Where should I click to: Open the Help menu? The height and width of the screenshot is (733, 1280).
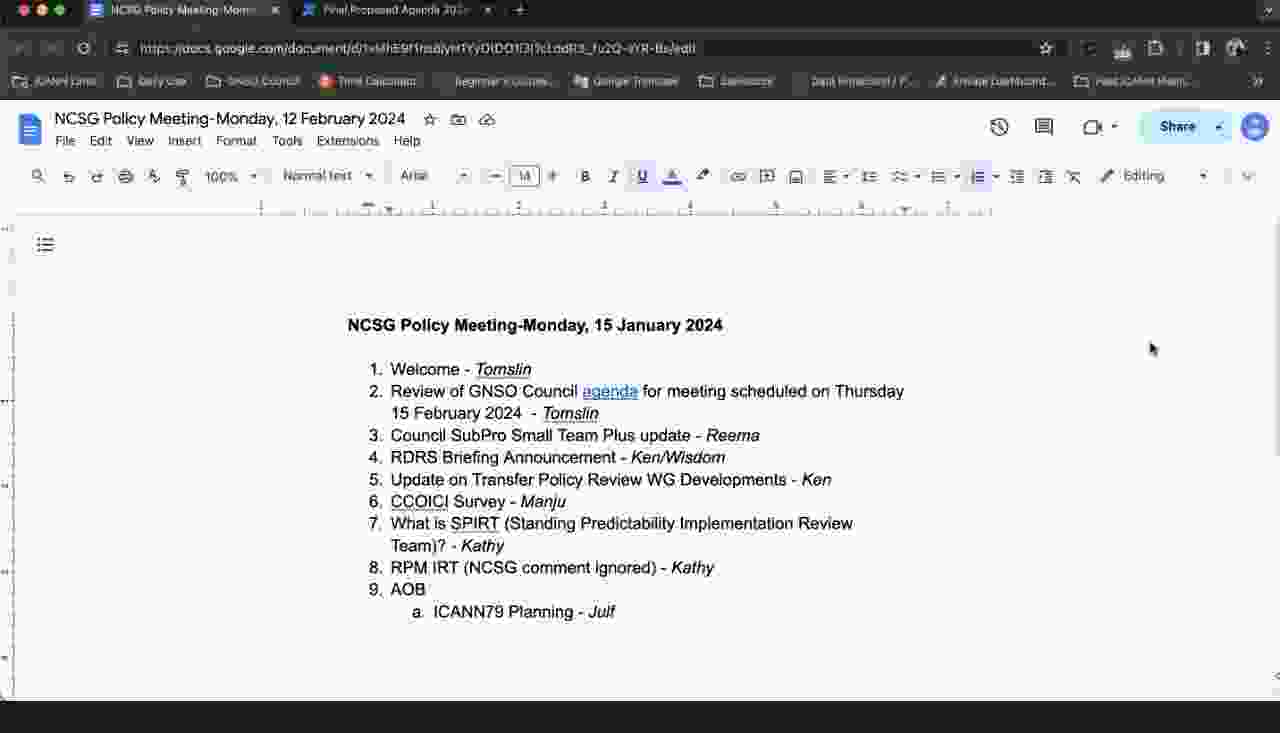click(x=407, y=141)
